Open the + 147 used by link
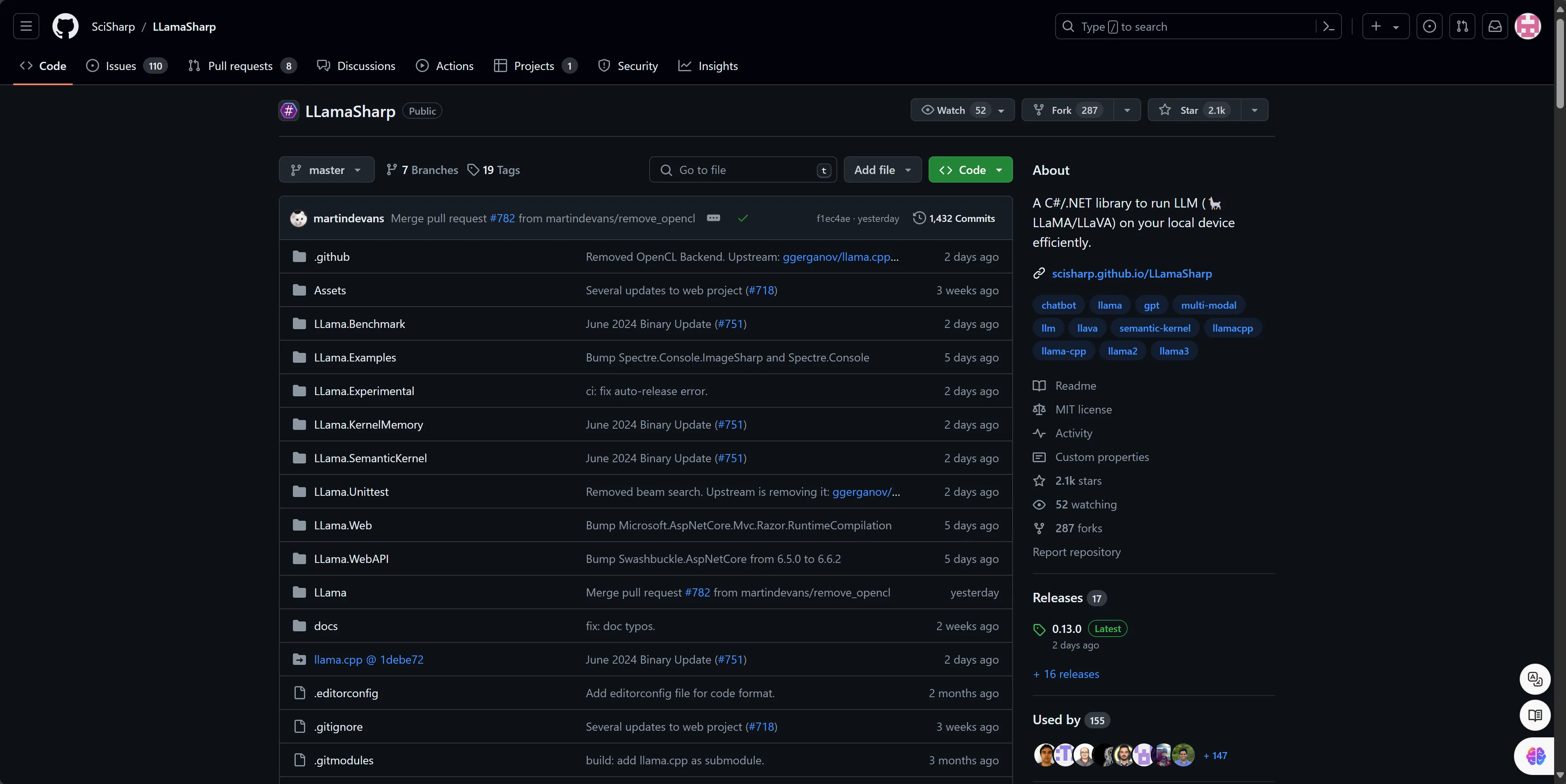This screenshot has height=784, width=1566. coord(1215,755)
